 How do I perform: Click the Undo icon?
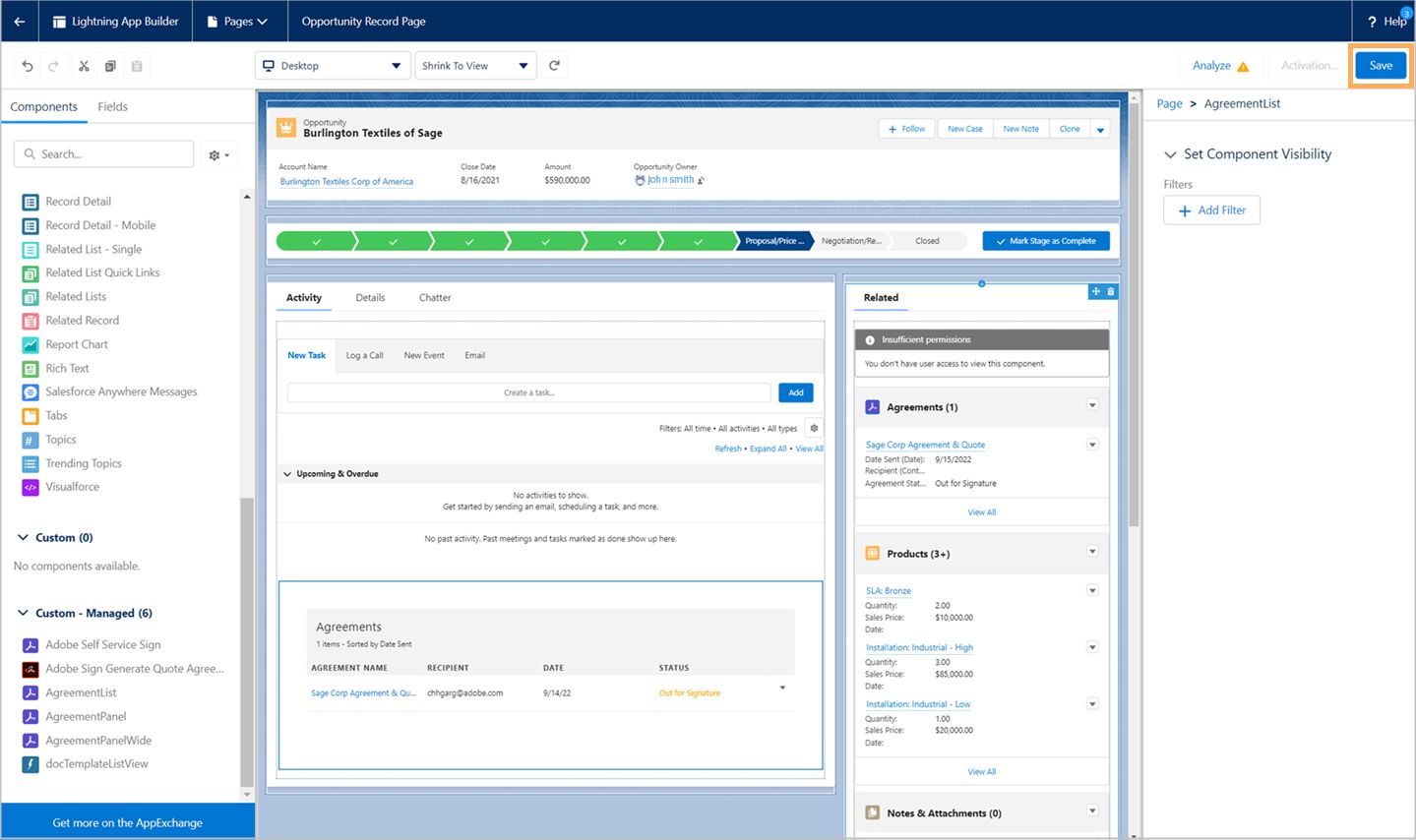[x=28, y=66]
